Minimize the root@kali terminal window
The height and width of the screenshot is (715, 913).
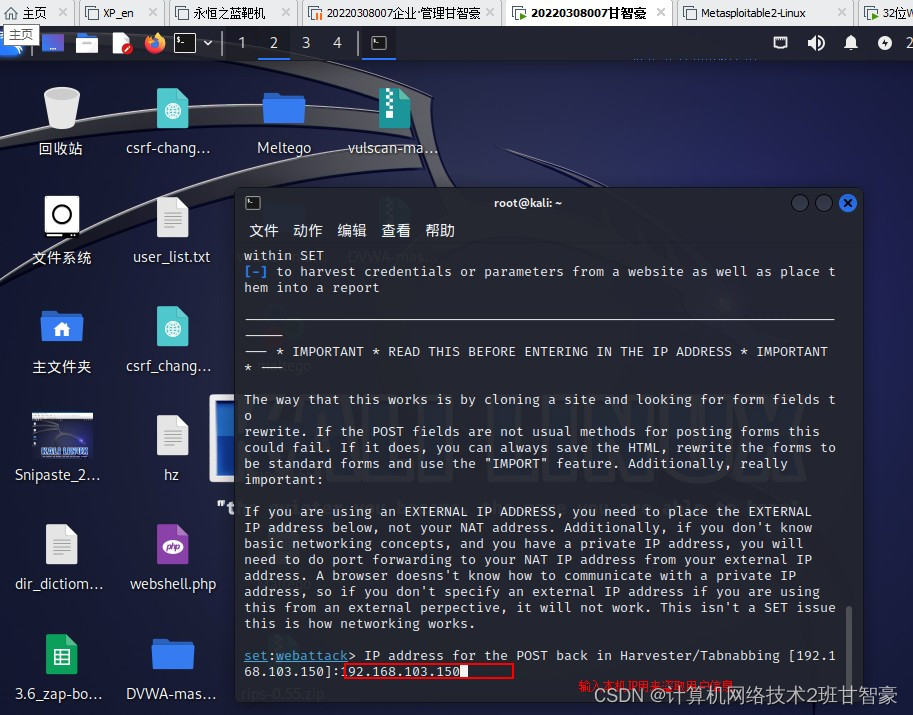[800, 203]
